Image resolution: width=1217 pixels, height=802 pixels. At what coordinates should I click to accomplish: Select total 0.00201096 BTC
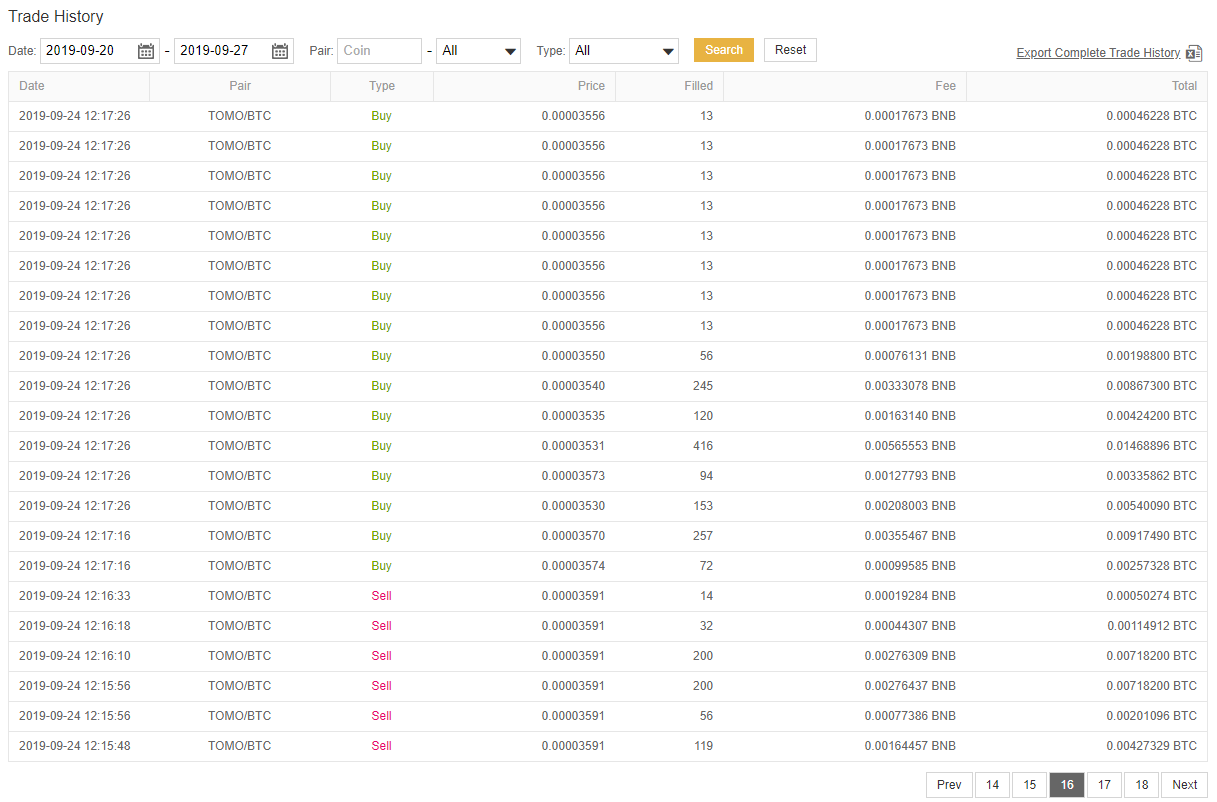click(x=1151, y=716)
